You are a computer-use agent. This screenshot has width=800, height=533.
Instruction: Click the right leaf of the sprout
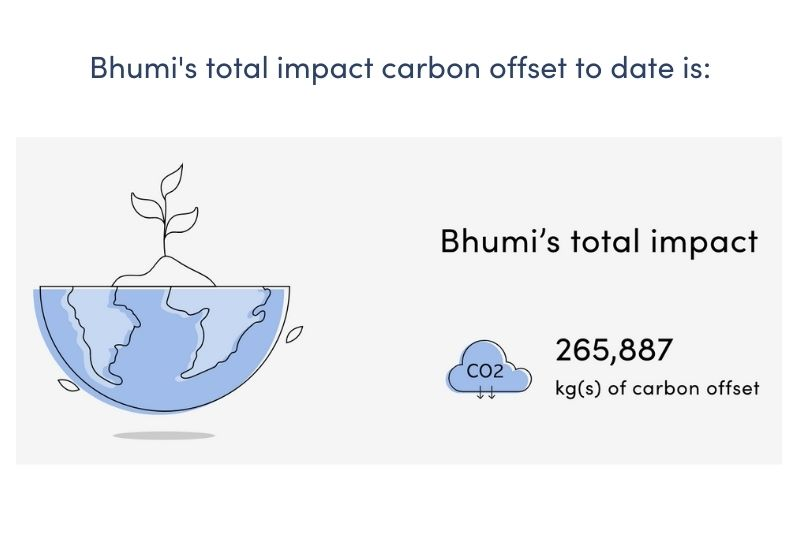(183, 219)
